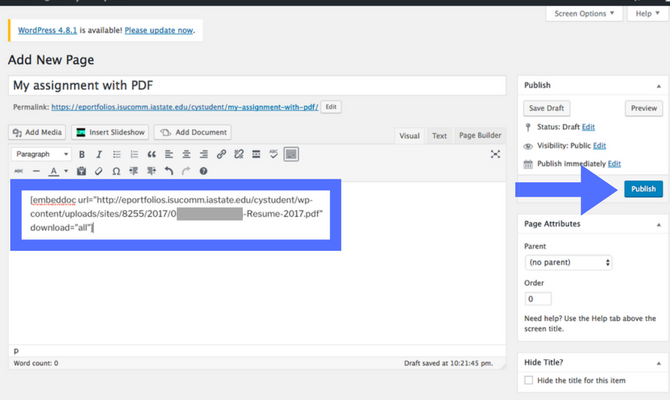Image resolution: width=670 pixels, height=400 pixels.
Task: Open the Paragraph format dropdown
Action: point(42,154)
